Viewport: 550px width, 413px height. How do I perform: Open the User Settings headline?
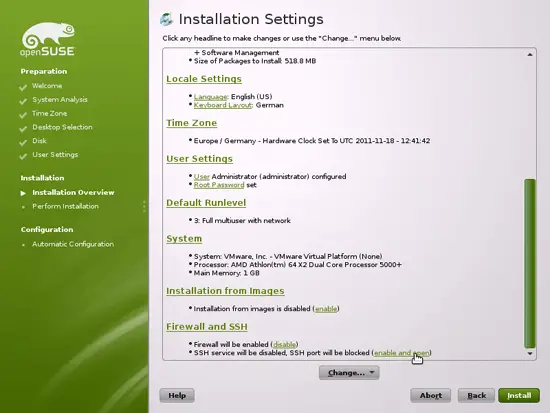[199, 159]
